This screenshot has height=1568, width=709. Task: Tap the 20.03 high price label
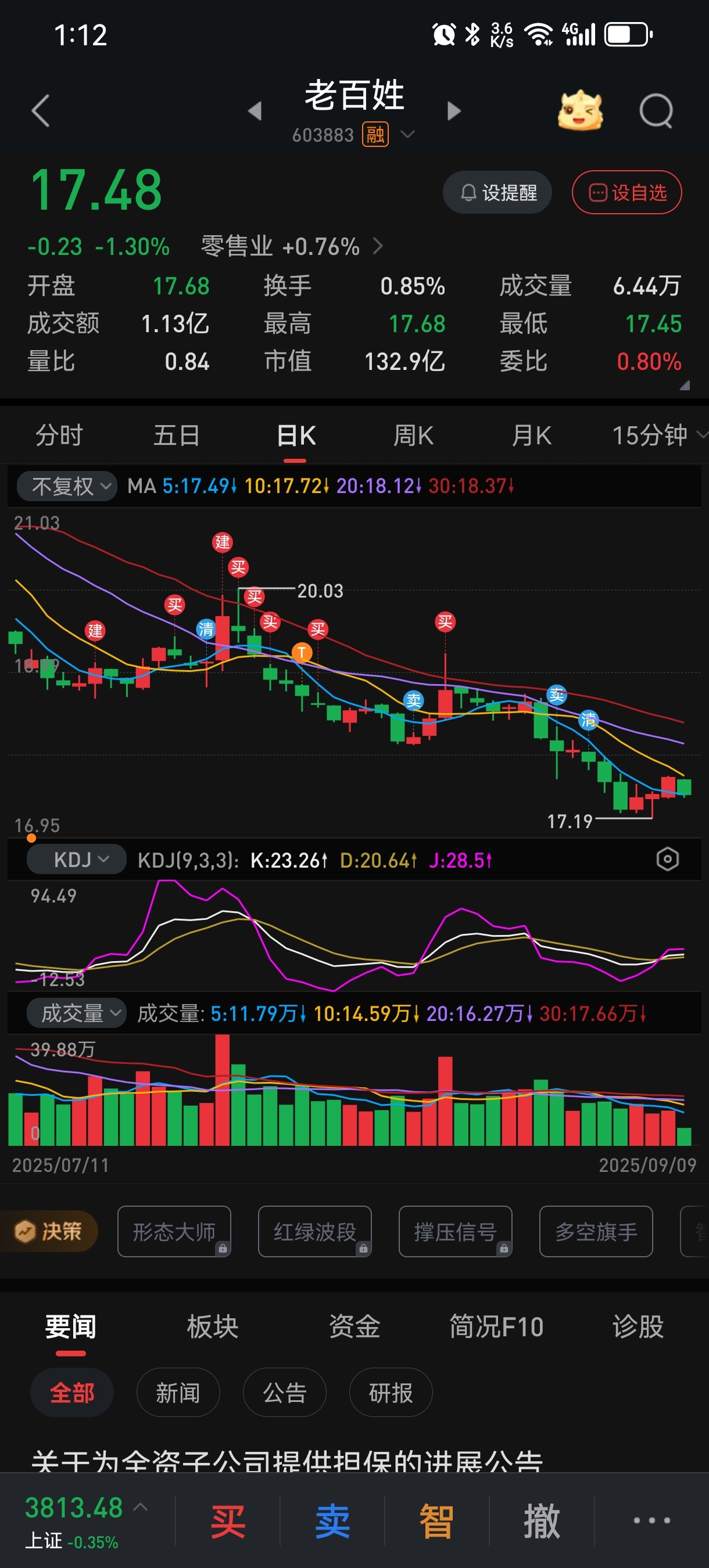pyautogui.click(x=320, y=591)
